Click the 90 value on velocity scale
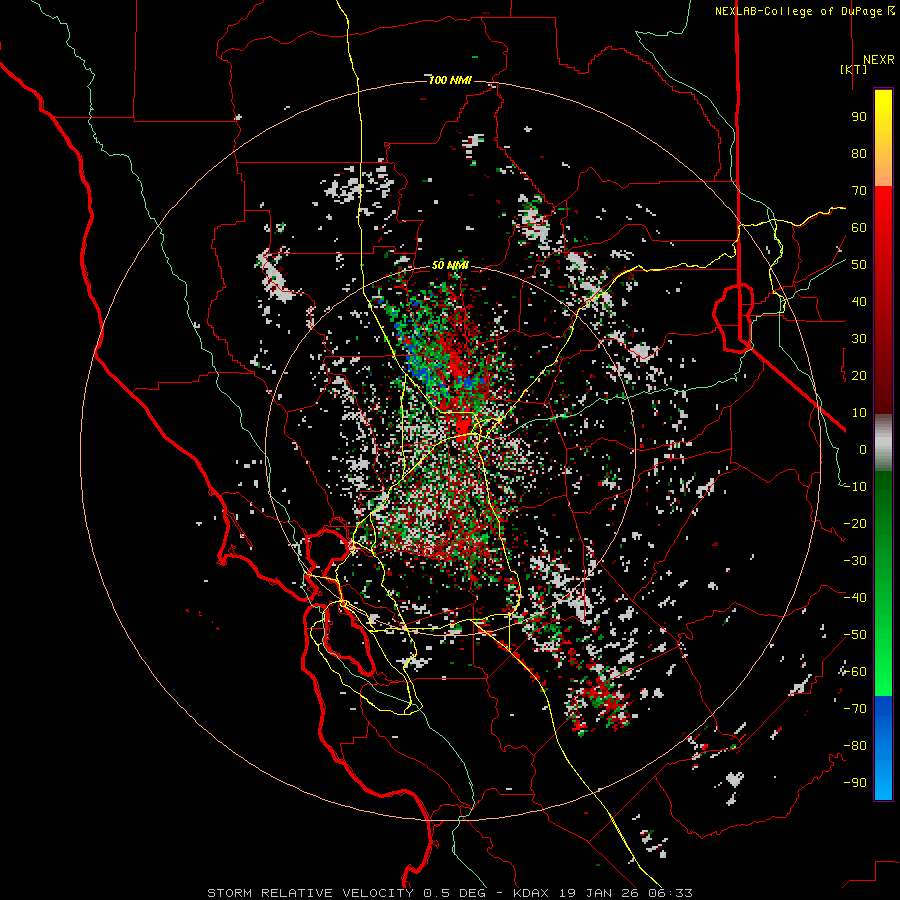900x900 pixels. pos(859,117)
